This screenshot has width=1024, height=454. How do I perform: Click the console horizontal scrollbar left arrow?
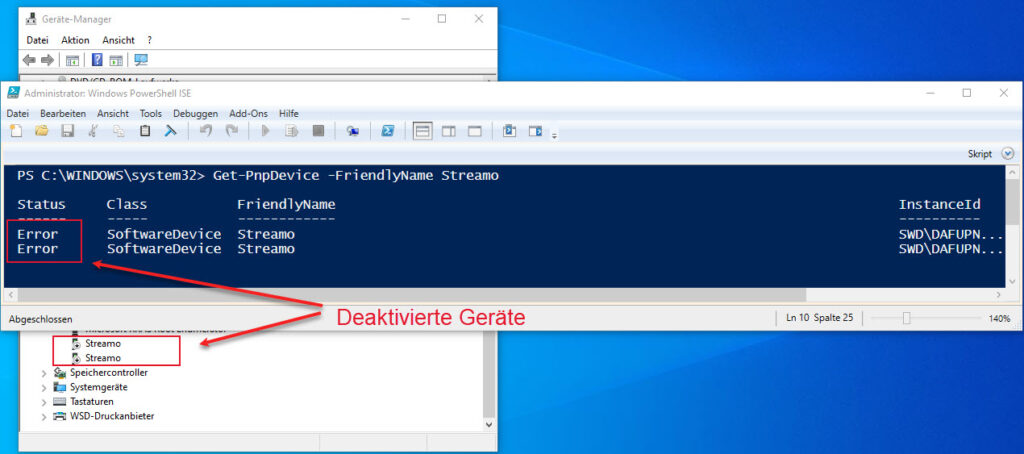[x=10, y=295]
